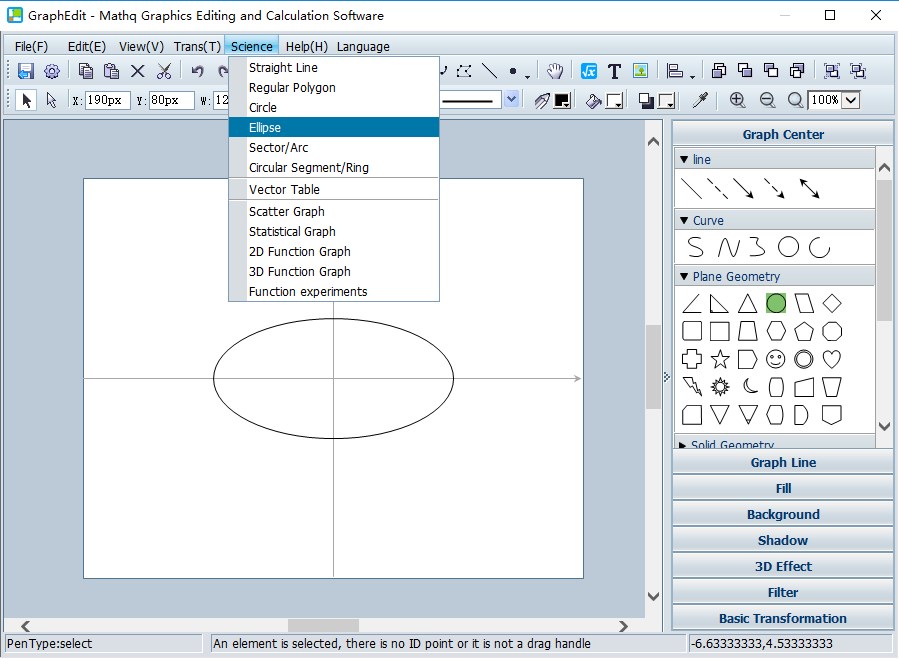Select the polygon drawing tool icon
Screen dimensions: 899x659
tap(464, 71)
